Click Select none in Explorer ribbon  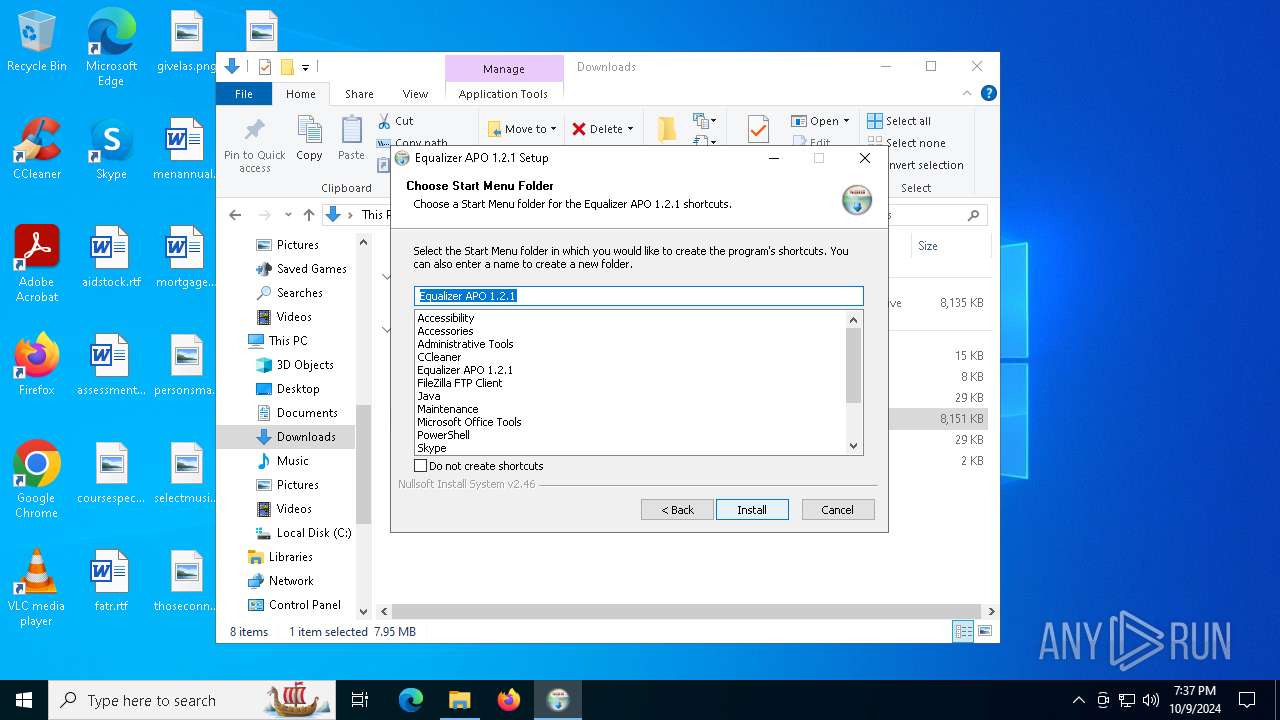pos(906,143)
